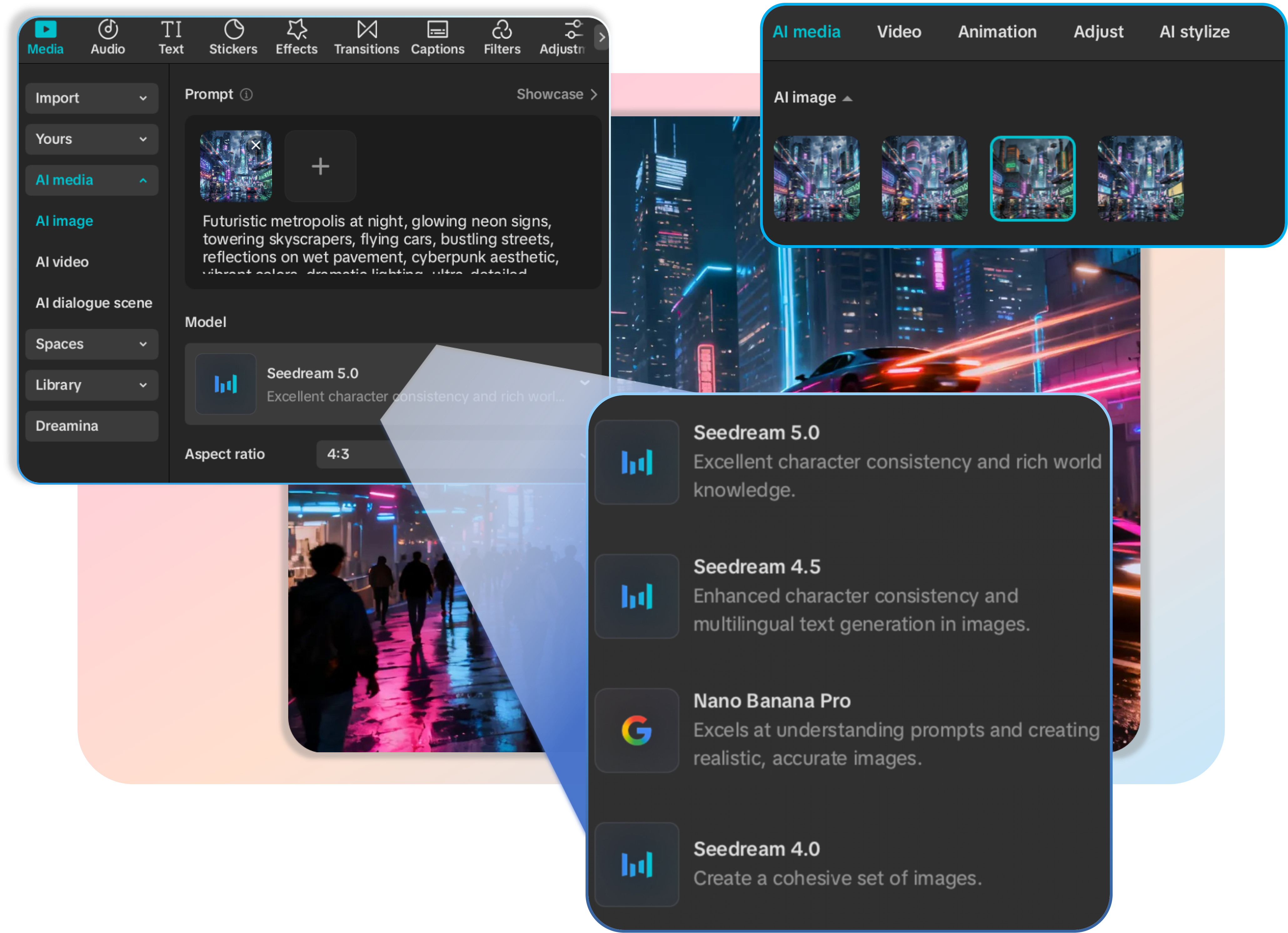Select the Media panel icon
The image size is (1288, 933).
(45, 36)
